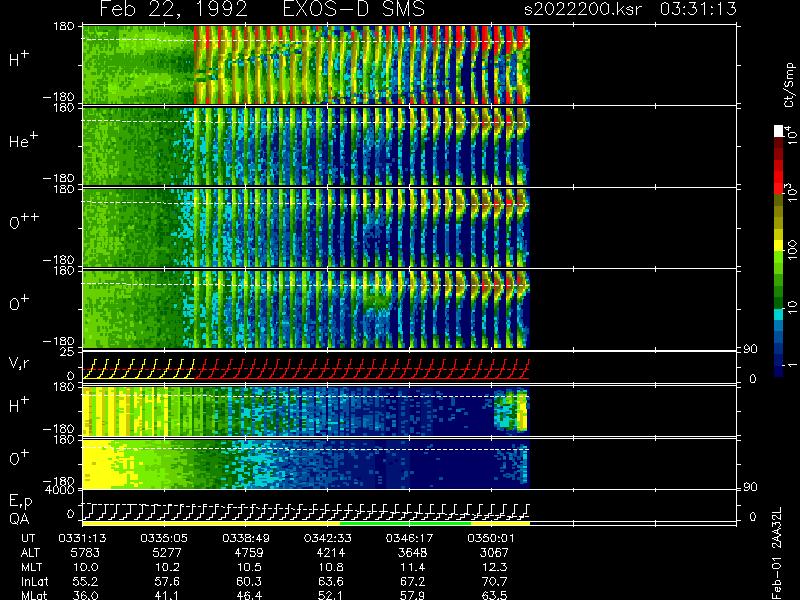
Task: Select the MLT value '12.3'
Action: 494,567
